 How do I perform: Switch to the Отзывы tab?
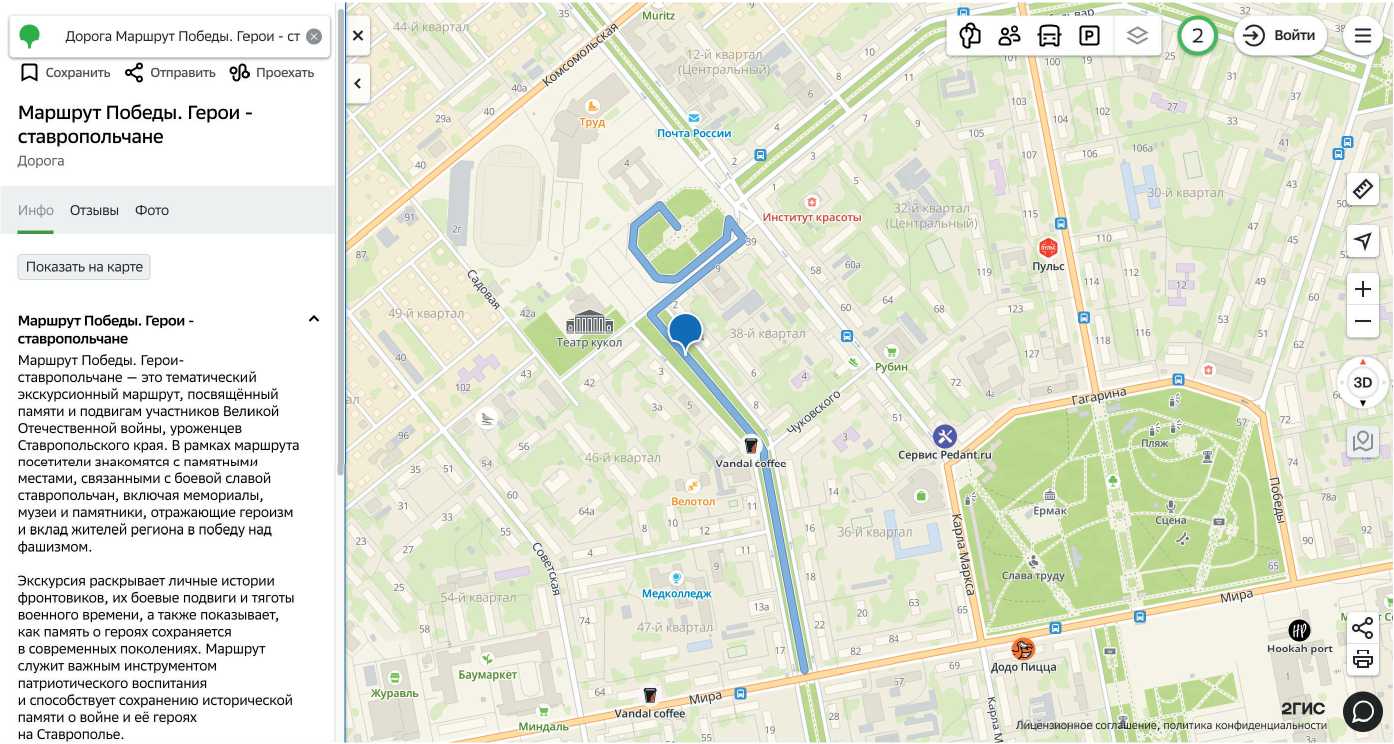click(94, 210)
